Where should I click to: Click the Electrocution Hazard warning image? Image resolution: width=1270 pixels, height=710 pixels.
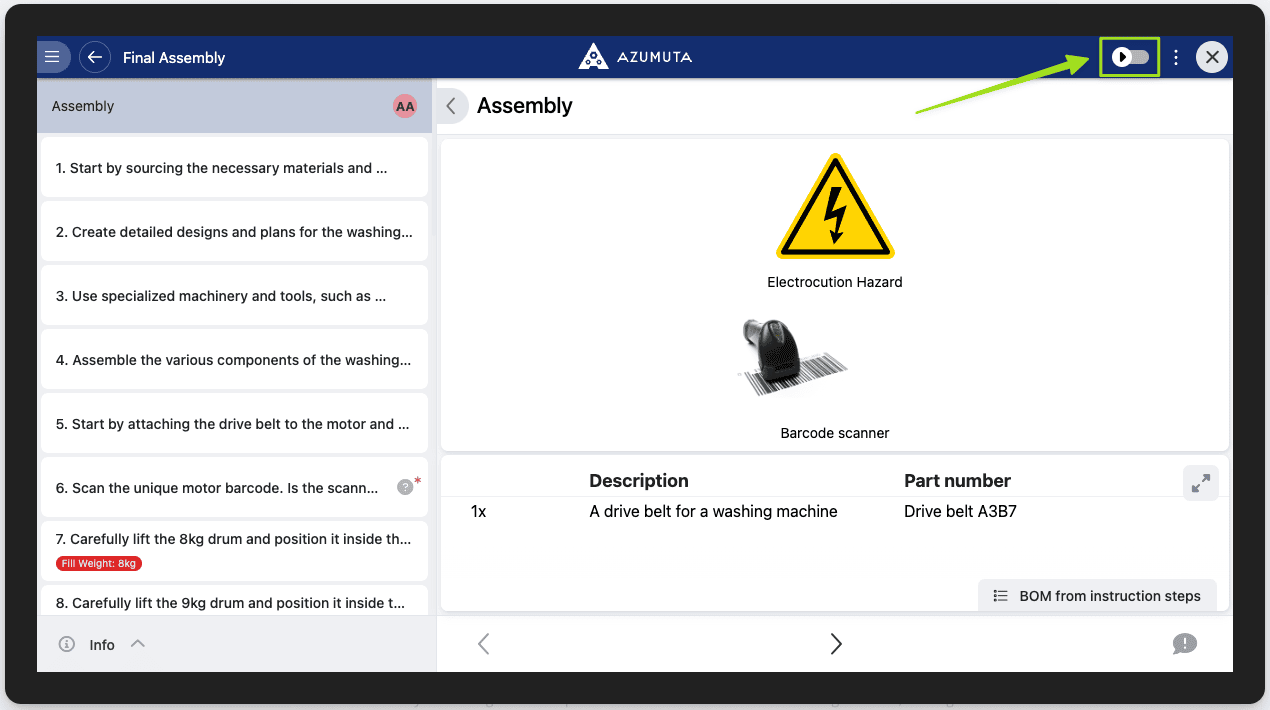tap(835, 208)
